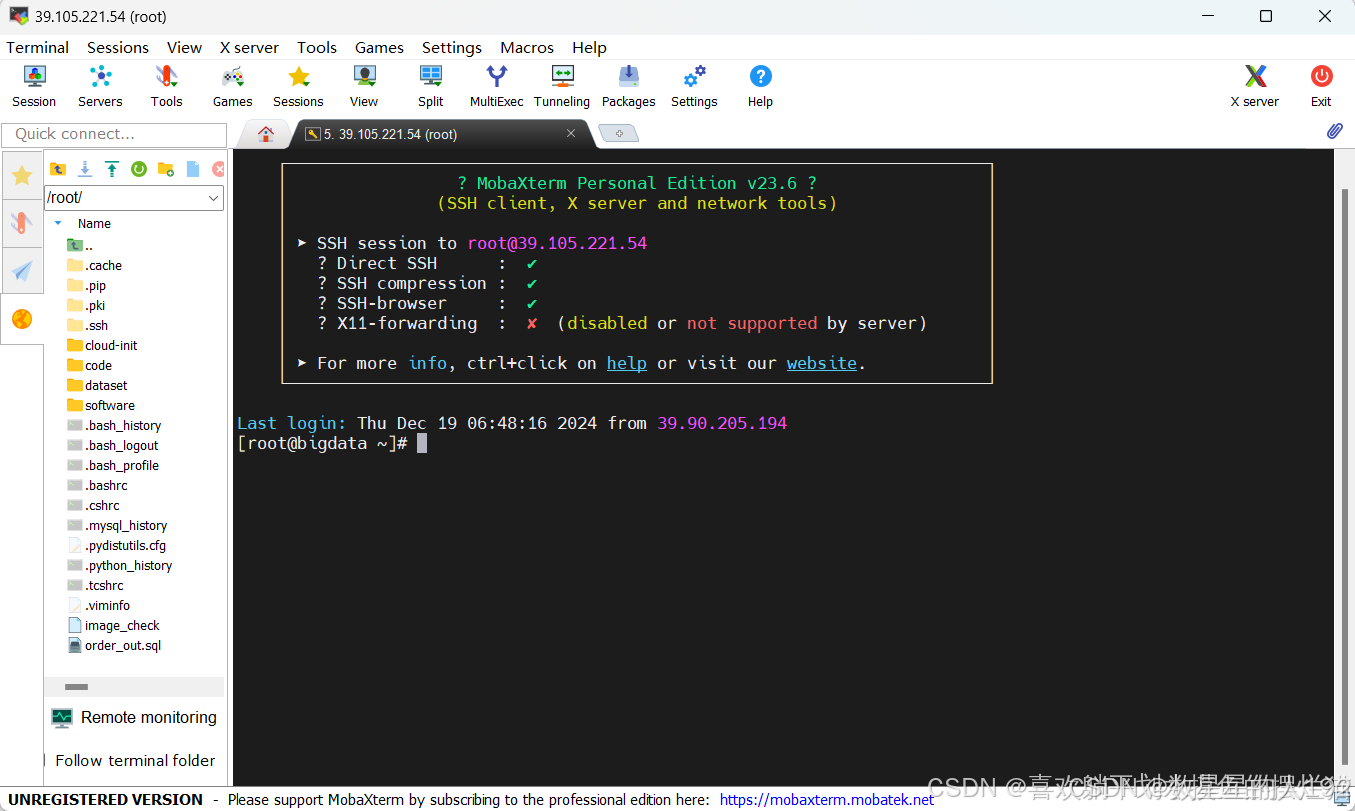The height and width of the screenshot is (811, 1355).
Task: Open the View menu in menu bar
Action: point(184,47)
